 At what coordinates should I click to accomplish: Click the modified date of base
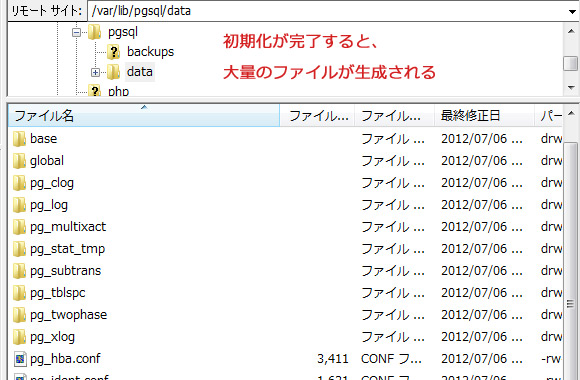[482, 139]
